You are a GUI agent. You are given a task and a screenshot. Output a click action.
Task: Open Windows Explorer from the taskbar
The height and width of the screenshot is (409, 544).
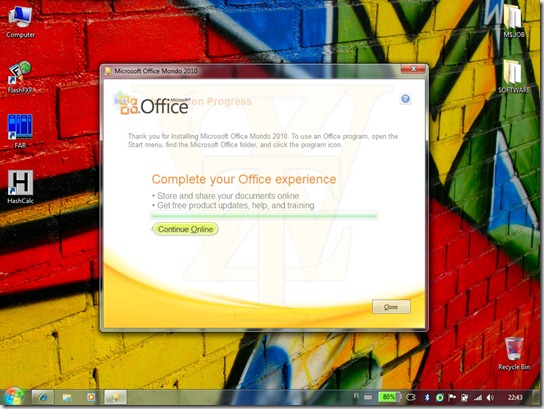[67, 397]
